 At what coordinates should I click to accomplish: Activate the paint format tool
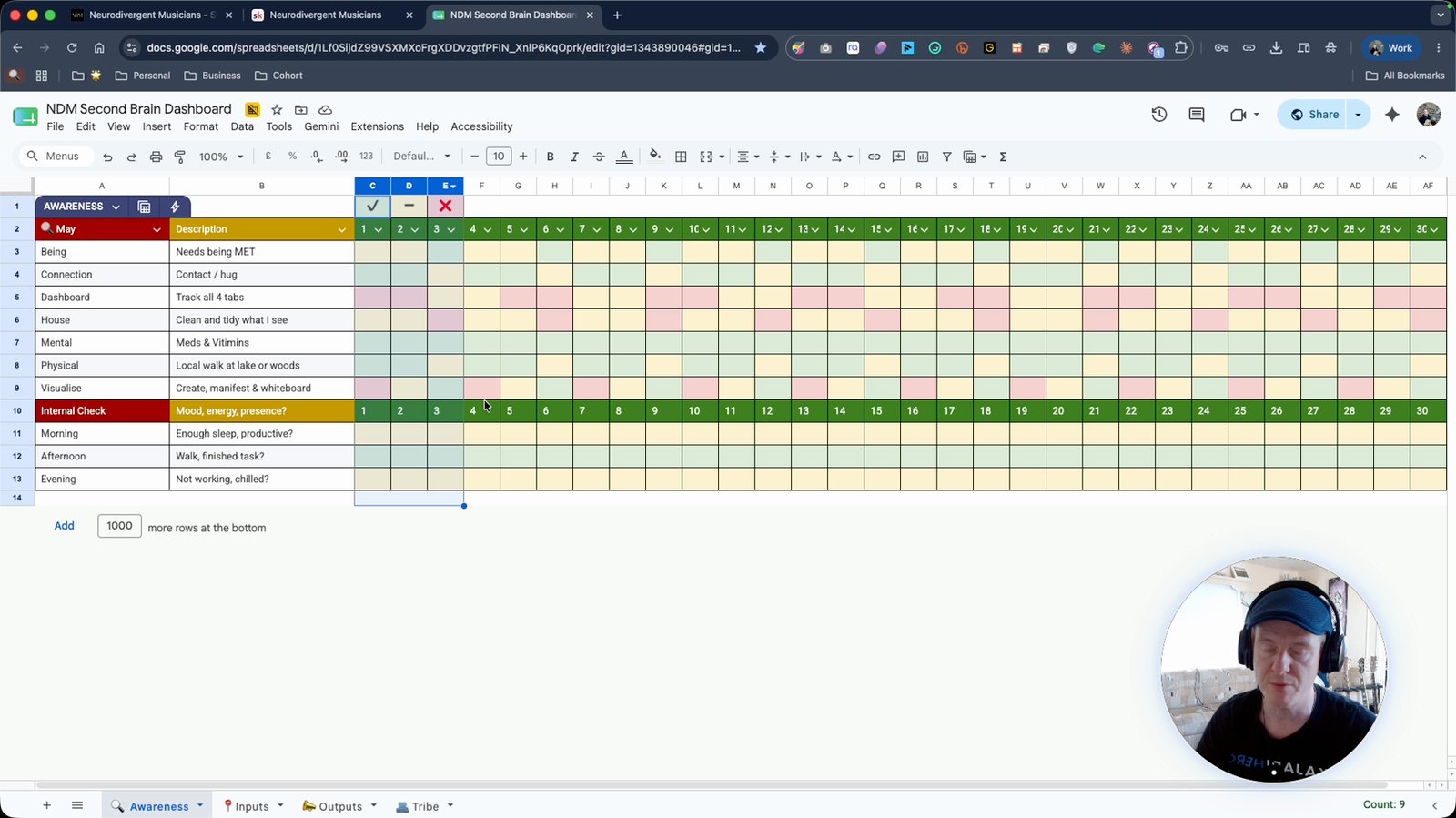(180, 157)
